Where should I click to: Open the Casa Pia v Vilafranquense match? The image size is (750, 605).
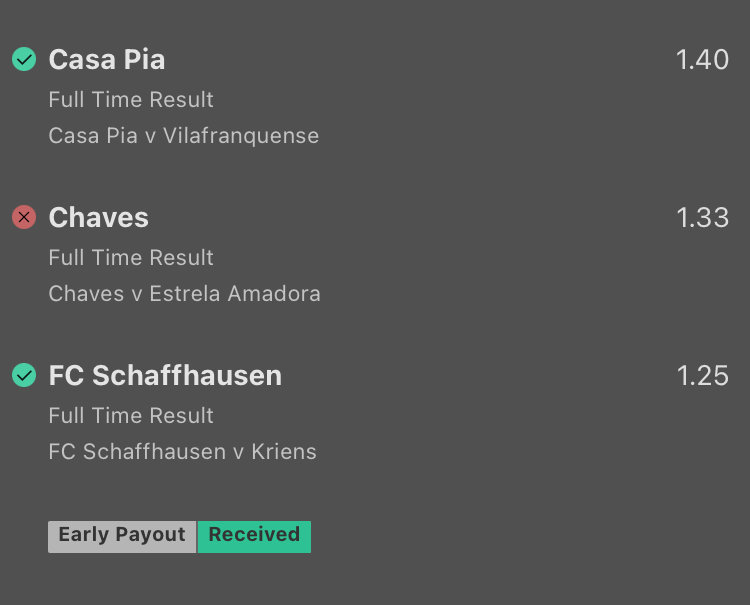(x=183, y=136)
